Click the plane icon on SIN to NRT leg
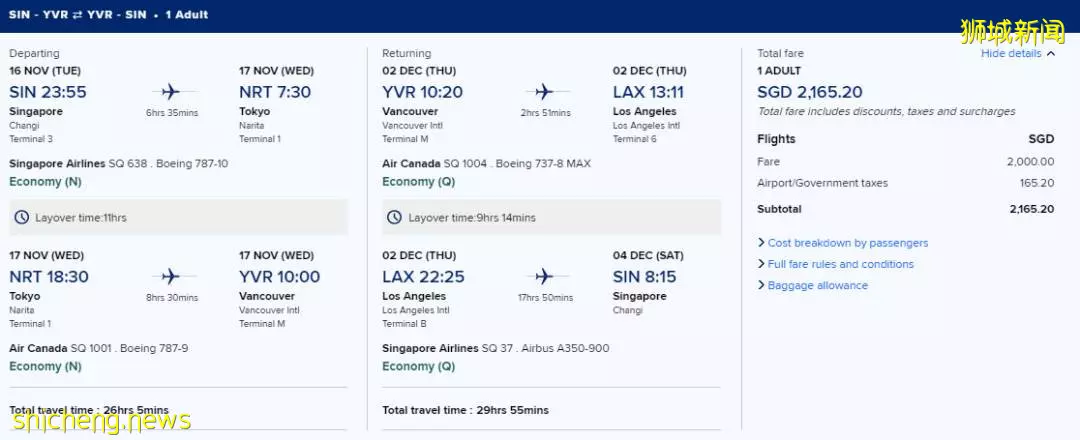1080x440 pixels. 170,92
